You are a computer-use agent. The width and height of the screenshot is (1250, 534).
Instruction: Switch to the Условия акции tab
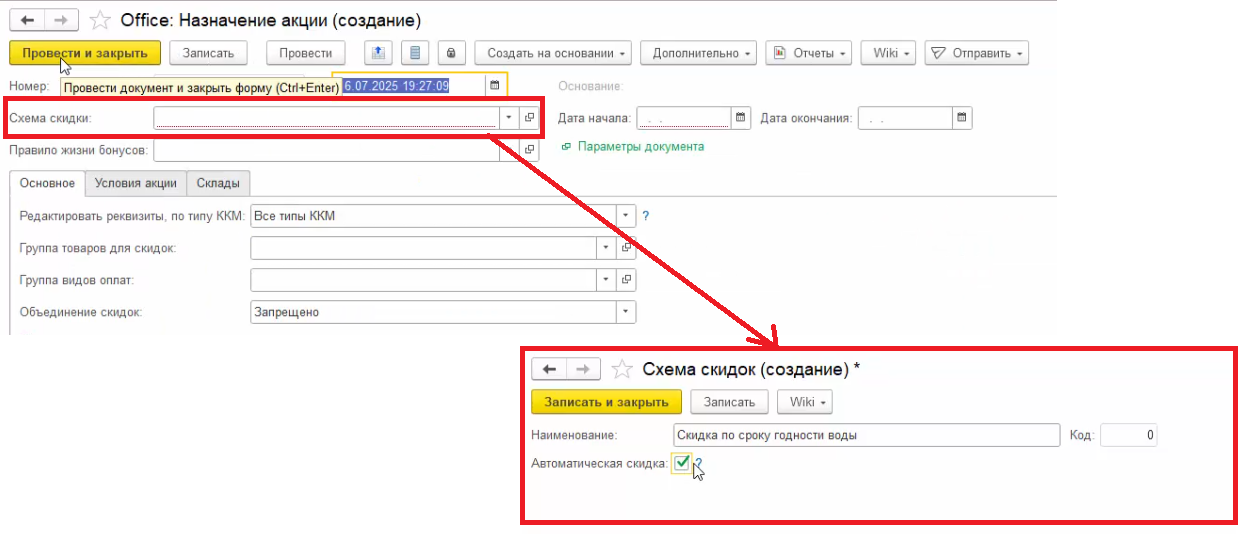(136, 183)
